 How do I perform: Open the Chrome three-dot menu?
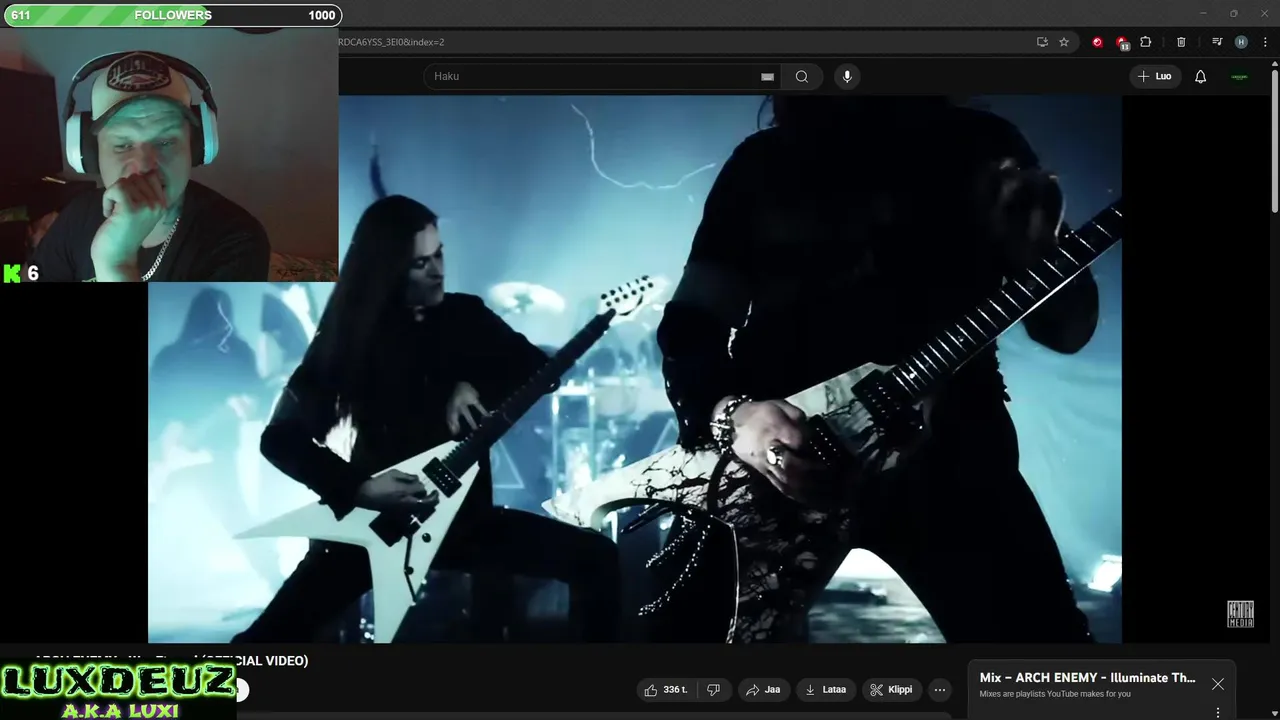click(x=1265, y=42)
